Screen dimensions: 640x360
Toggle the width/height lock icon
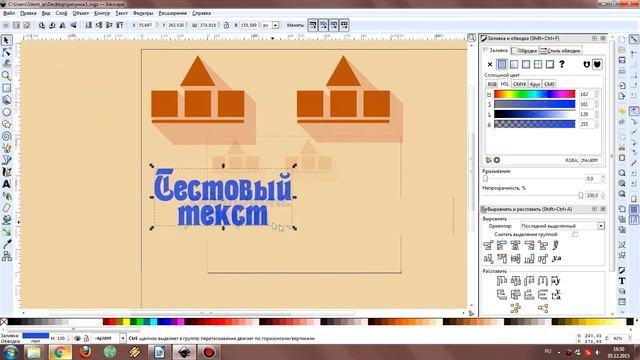pos(226,25)
